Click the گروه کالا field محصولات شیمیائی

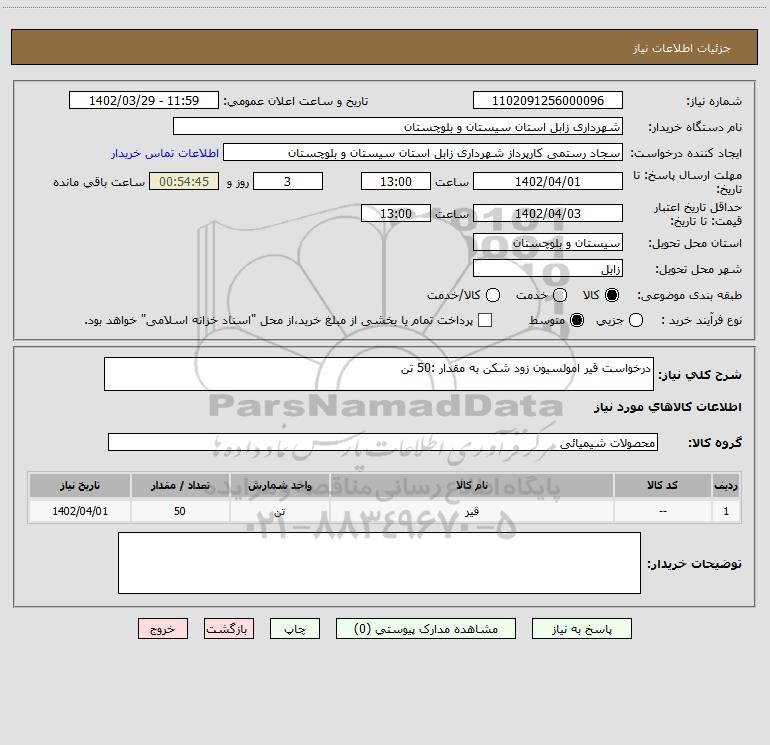tap(383, 442)
